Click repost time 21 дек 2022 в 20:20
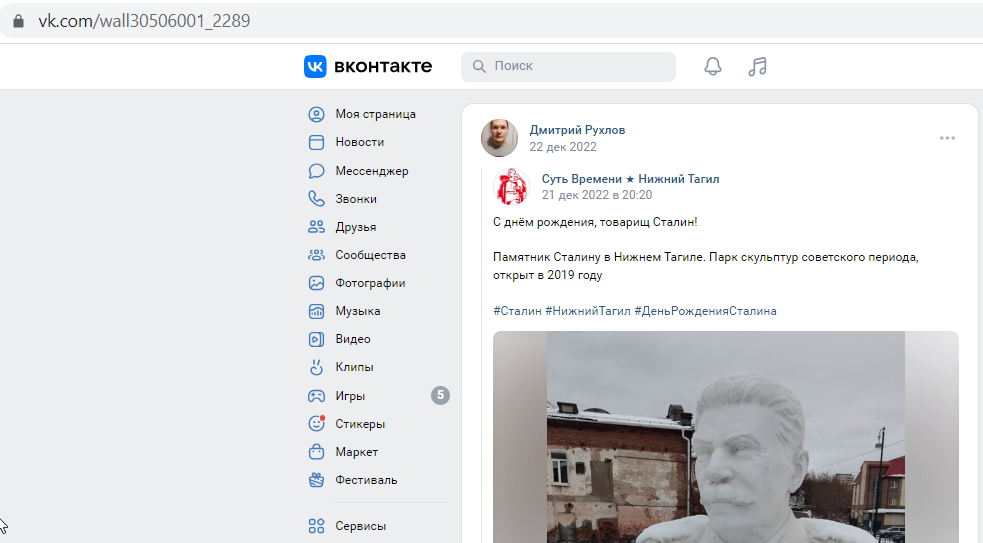983x543 pixels. point(597,195)
